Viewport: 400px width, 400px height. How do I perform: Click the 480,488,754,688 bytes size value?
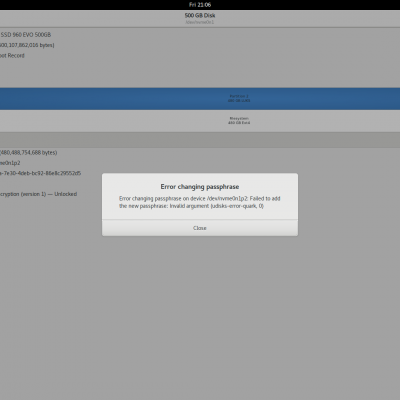coord(29,153)
